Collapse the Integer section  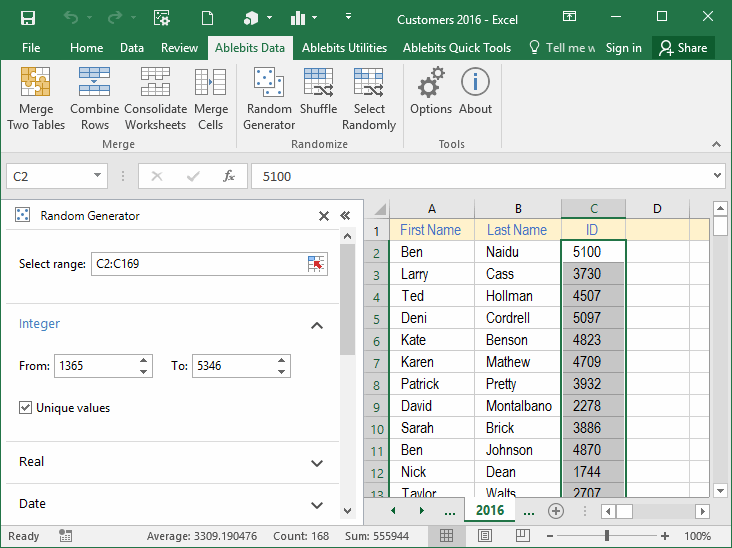click(317, 325)
